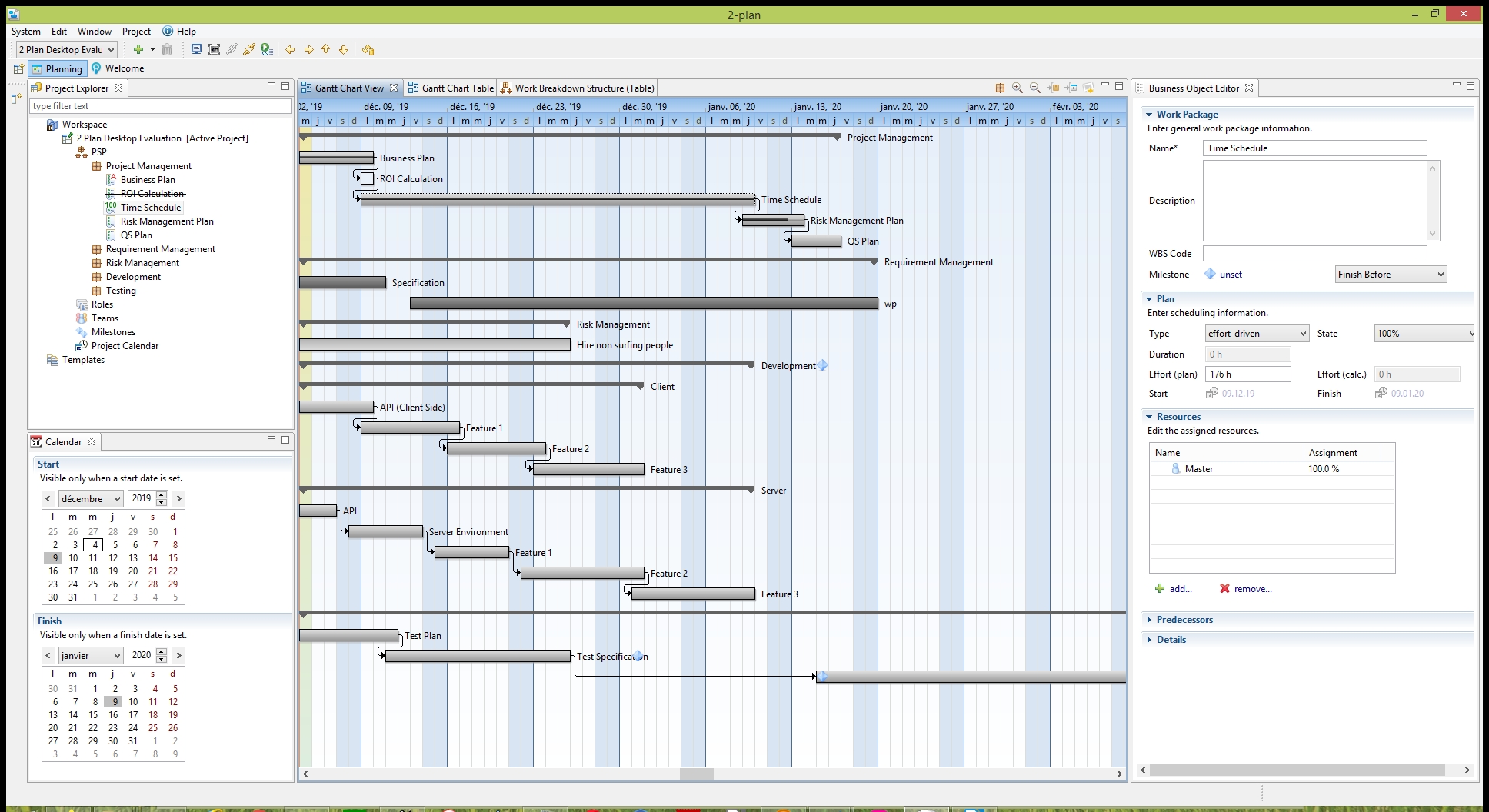Expand the Predecessors section

pos(1184,620)
